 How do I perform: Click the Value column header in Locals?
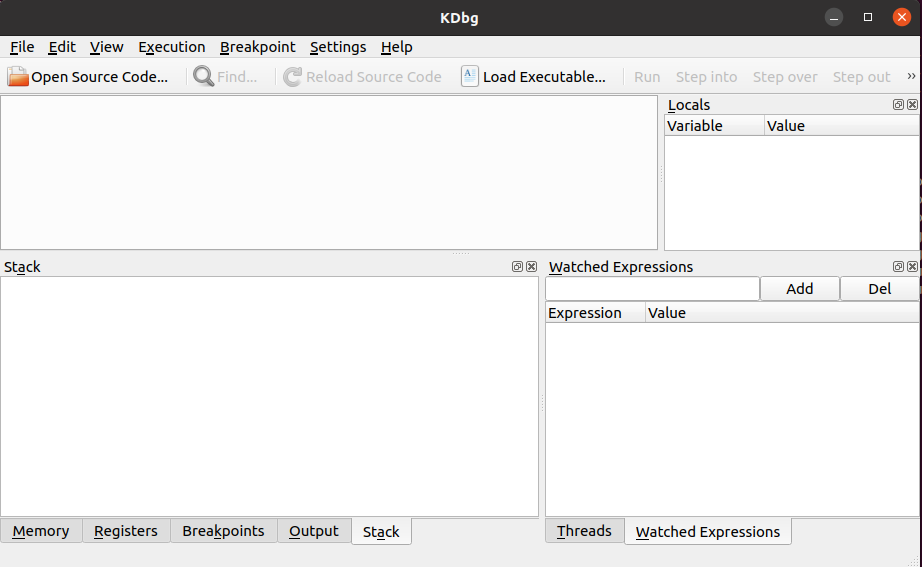(x=842, y=126)
